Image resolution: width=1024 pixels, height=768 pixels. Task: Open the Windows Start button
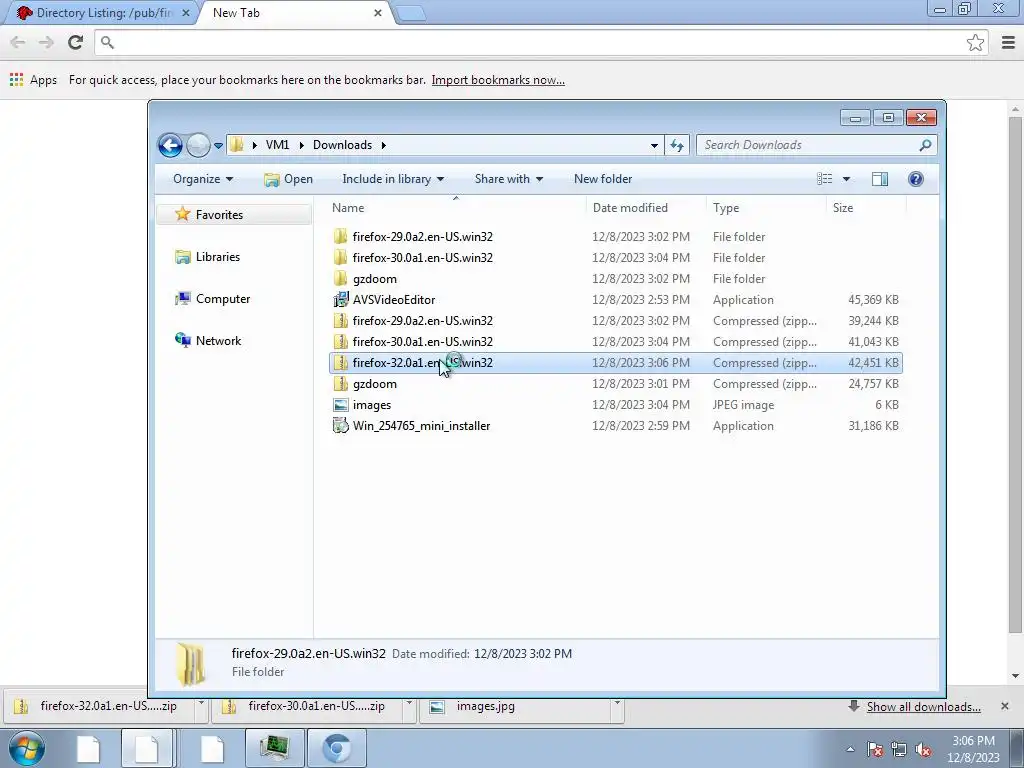pyautogui.click(x=26, y=748)
